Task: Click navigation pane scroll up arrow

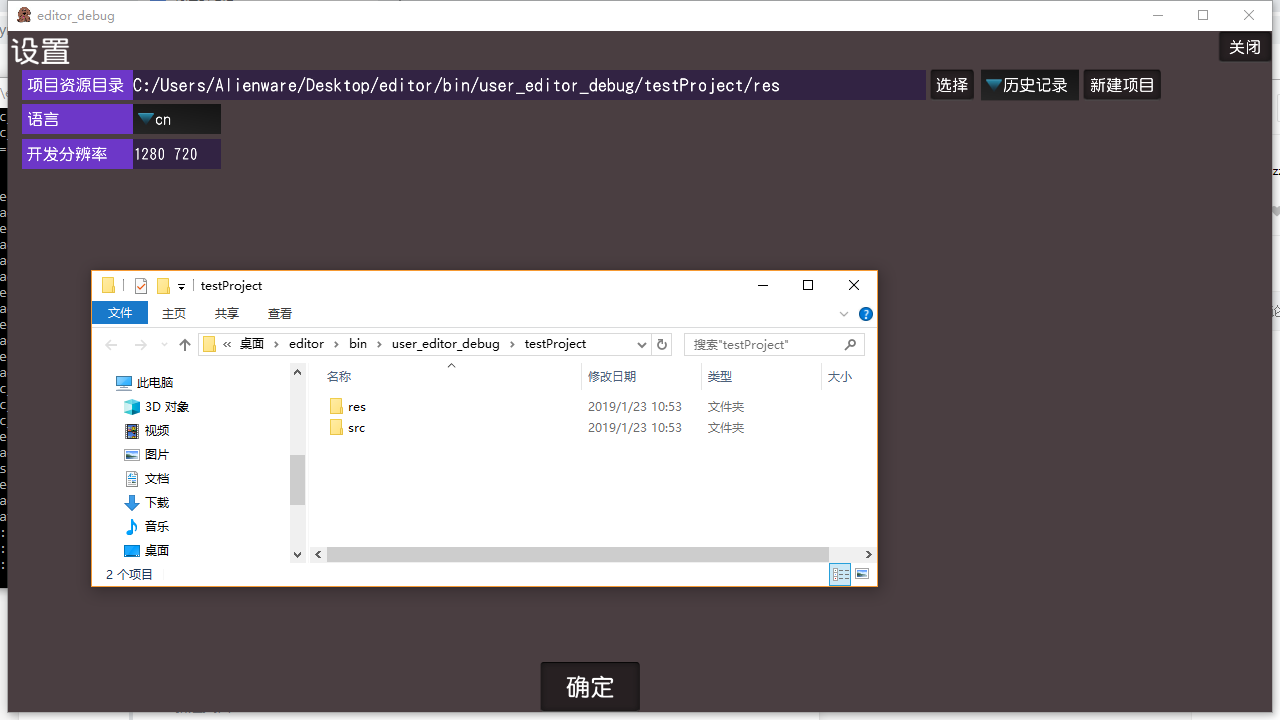Action: (297, 372)
